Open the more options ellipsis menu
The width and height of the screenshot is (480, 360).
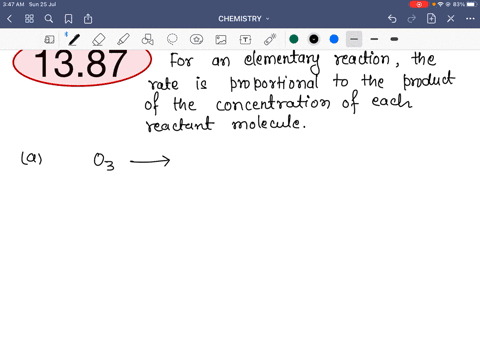pyautogui.click(x=470, y=19)
